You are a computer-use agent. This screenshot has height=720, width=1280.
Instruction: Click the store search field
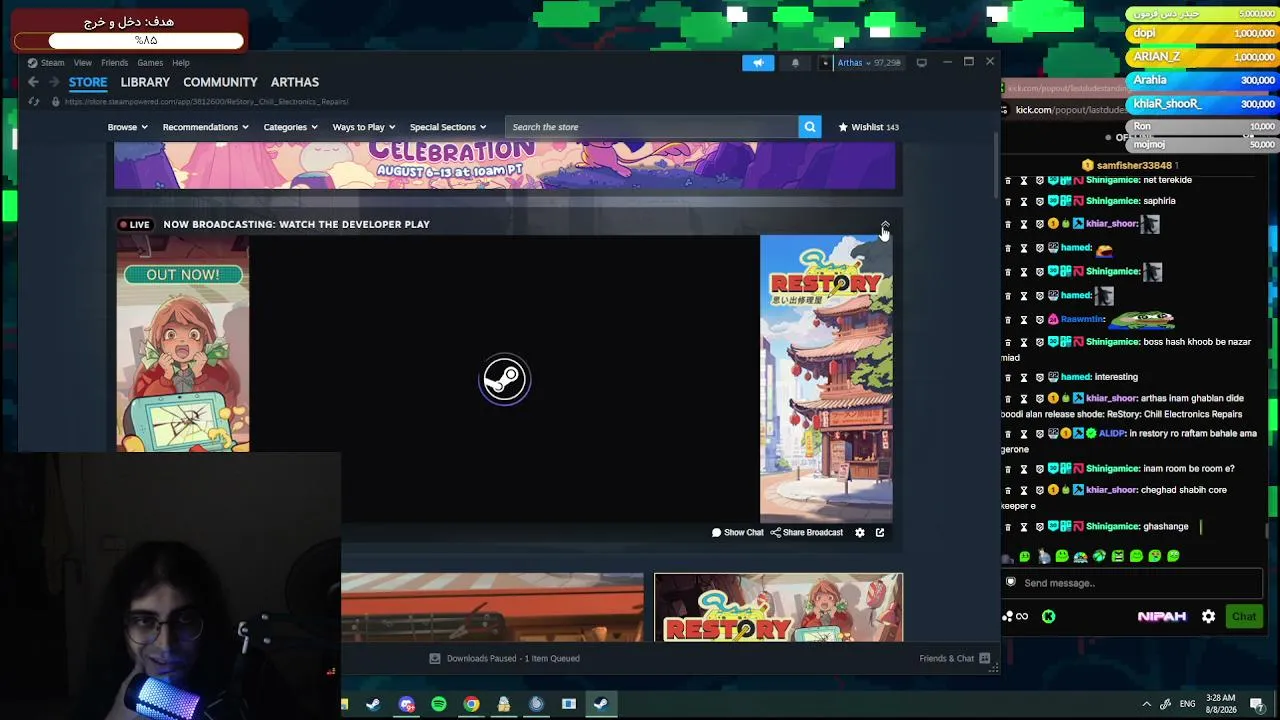tap(652, 127)
